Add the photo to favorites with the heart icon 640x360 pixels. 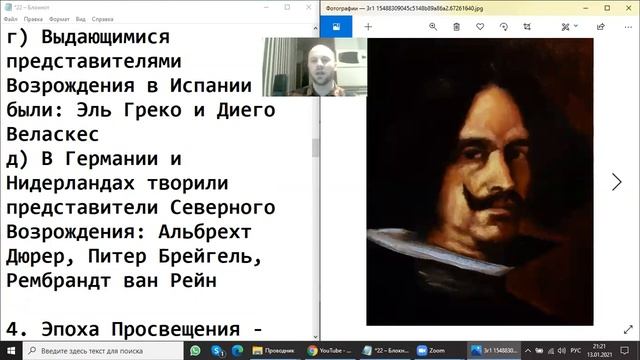pyautogui.click(x=480, y=27)
